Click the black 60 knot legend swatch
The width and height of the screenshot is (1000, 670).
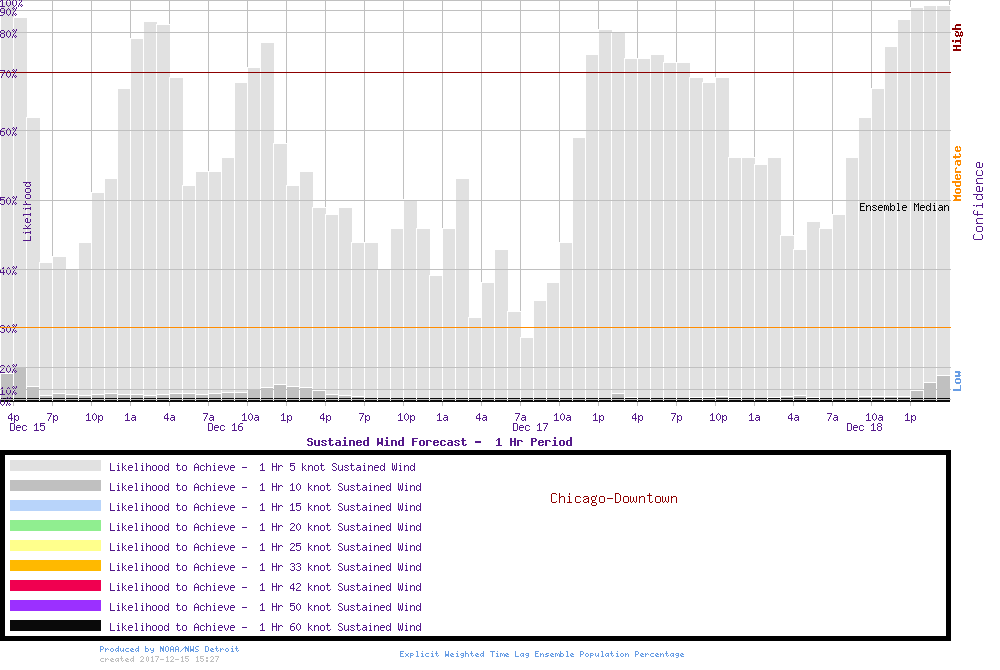(x=55, y=626)
